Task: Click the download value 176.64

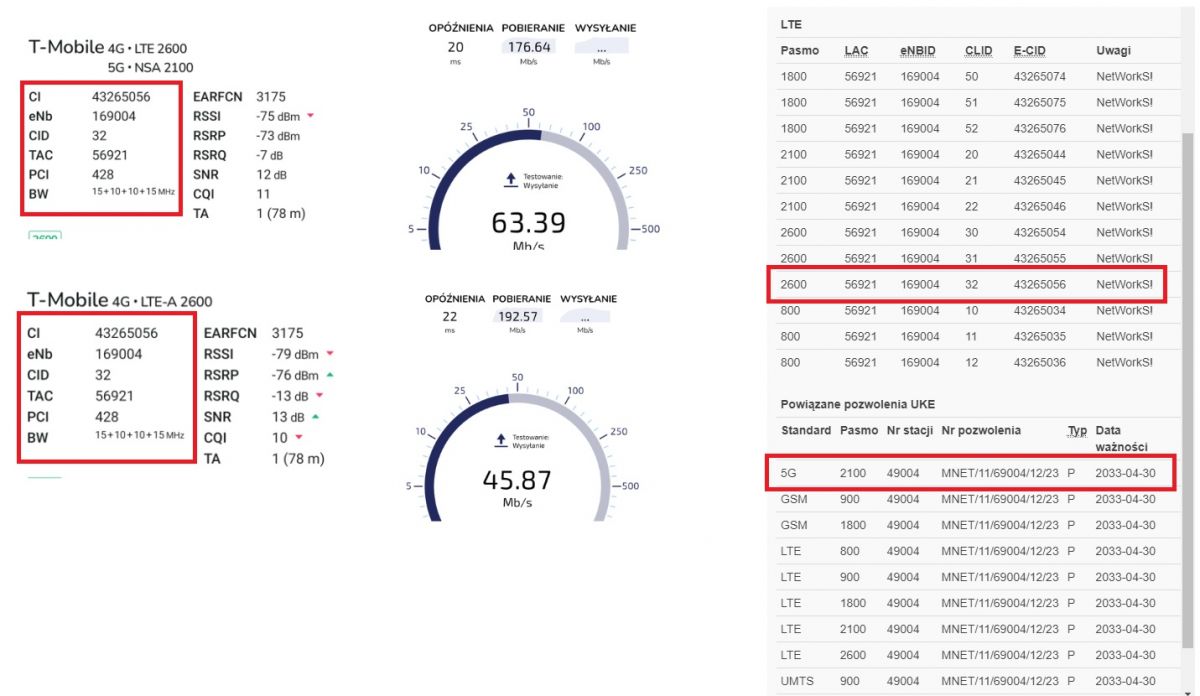Action: [x=529, y=46]
